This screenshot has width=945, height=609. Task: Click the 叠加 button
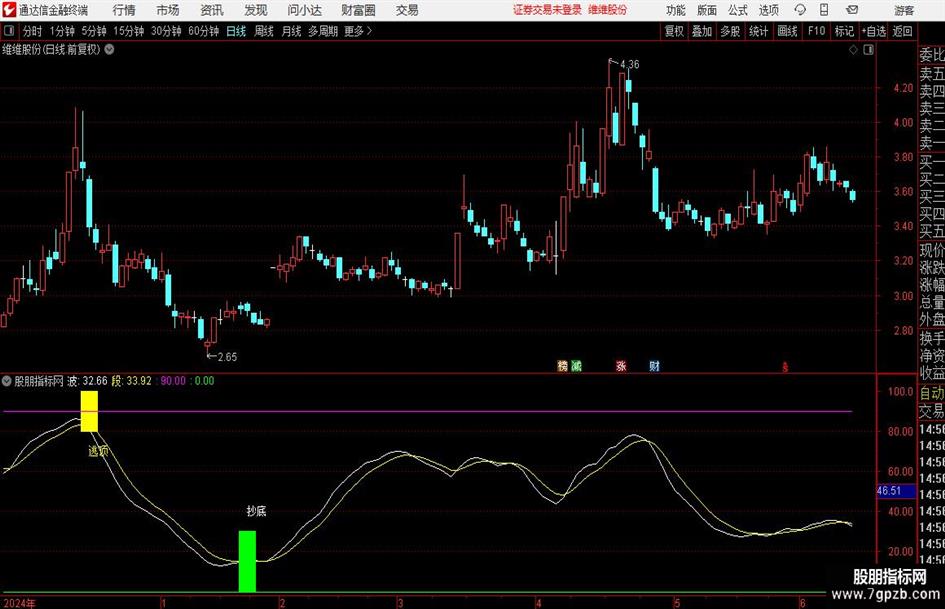[x=702, y=31]
